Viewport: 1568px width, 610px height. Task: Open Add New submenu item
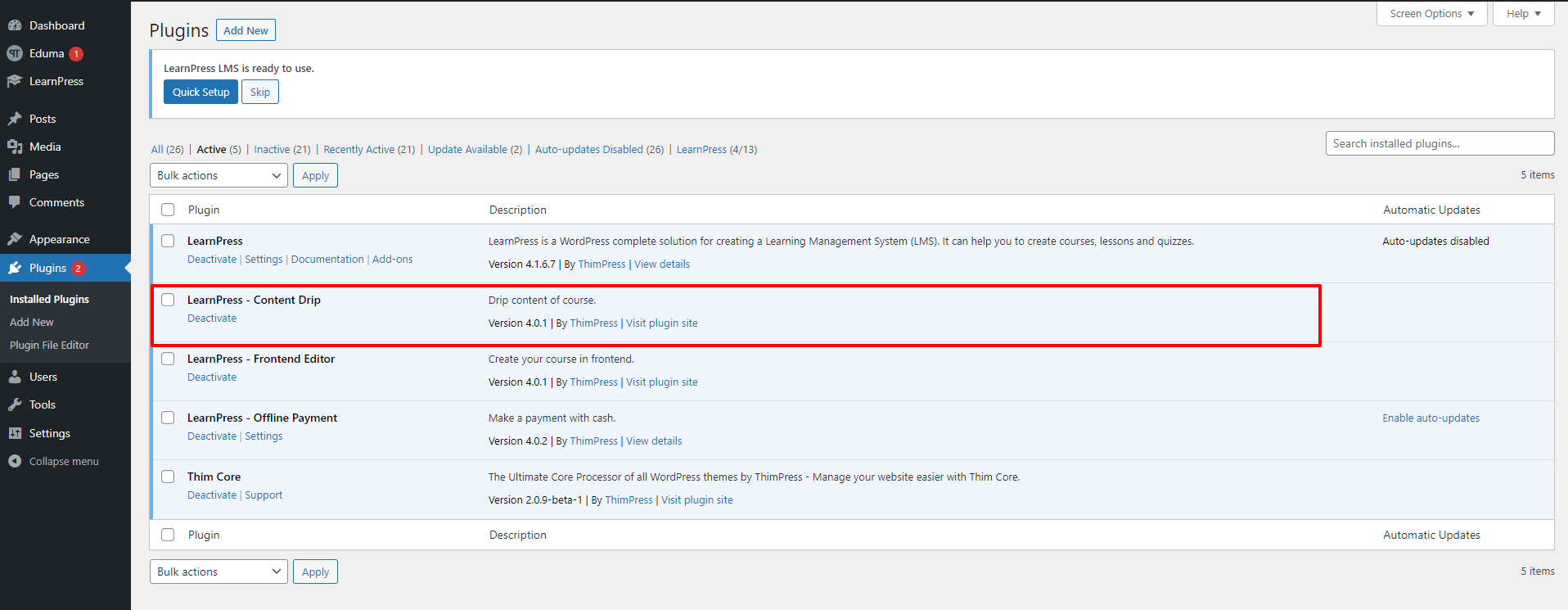click(32, 323)
